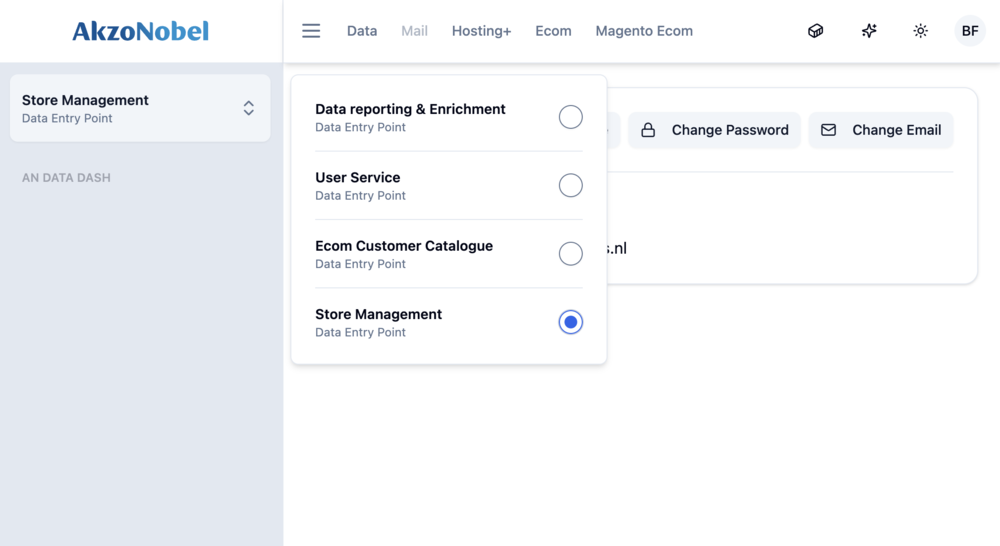Open the Data menu
Image resolution: width=1000 pixels, height=546 pixels.
click(x=362, y=31)
